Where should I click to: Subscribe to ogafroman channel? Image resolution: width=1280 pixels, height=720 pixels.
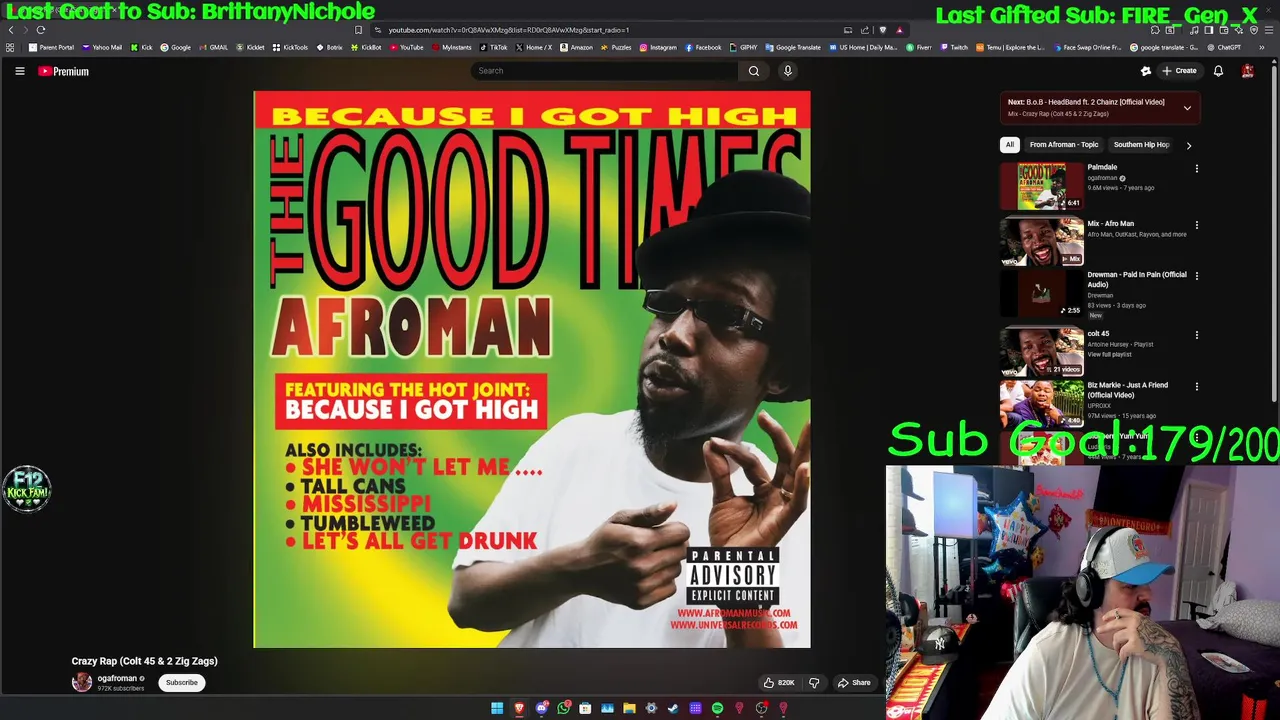[181, 683]
